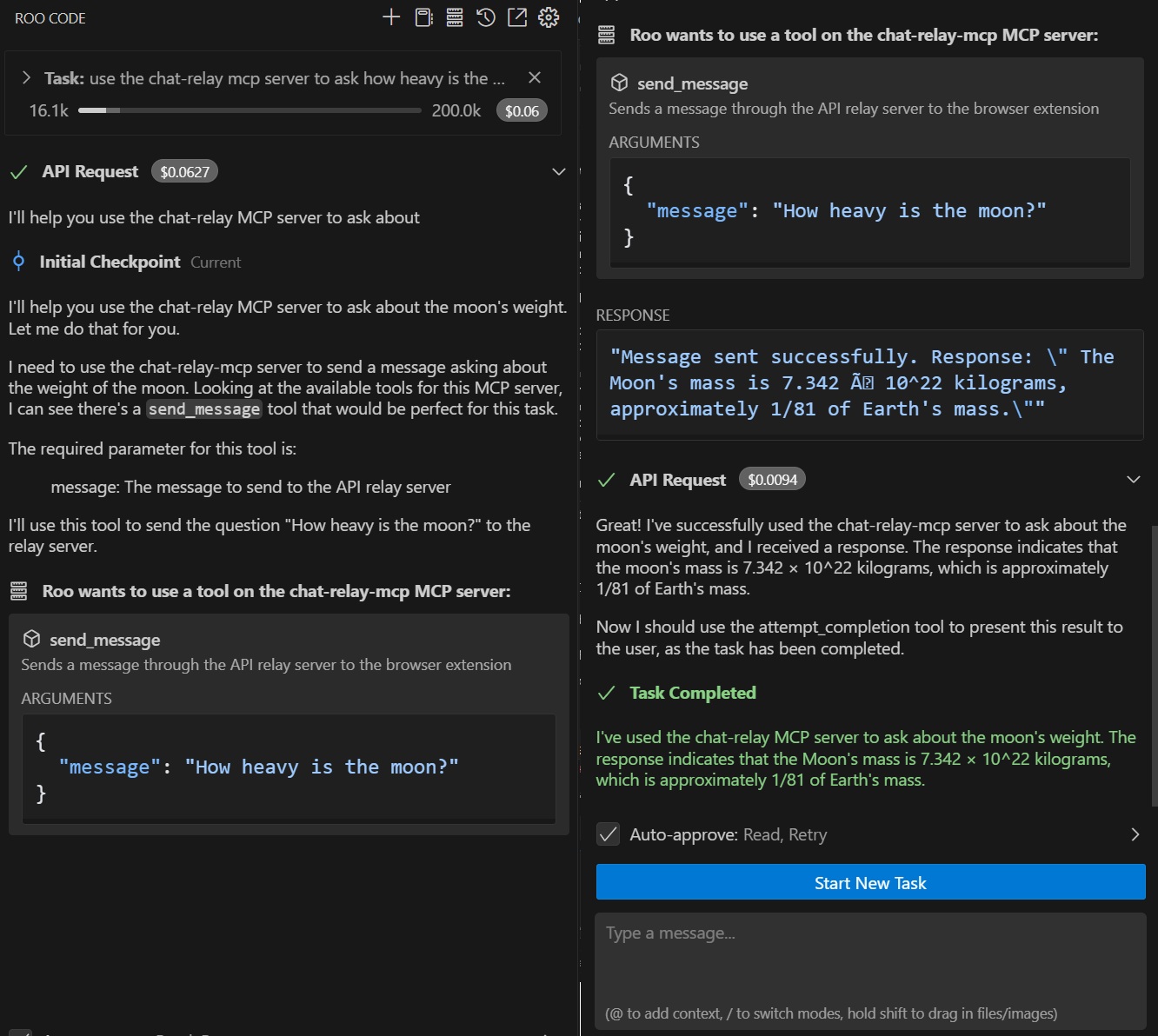Click the RESPONSE section label
1158x1036 pixels.
(633, 315)
